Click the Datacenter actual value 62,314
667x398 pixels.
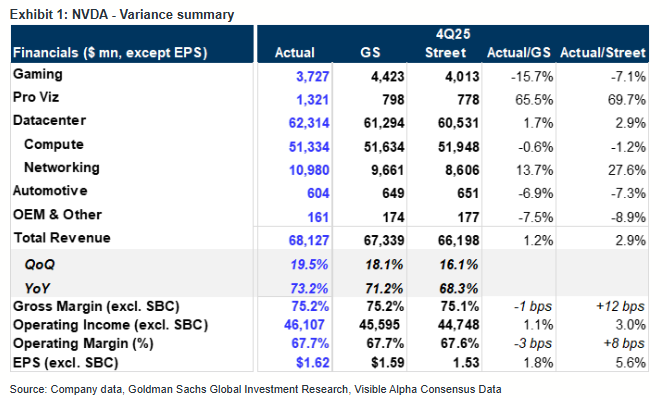[309, 123]
